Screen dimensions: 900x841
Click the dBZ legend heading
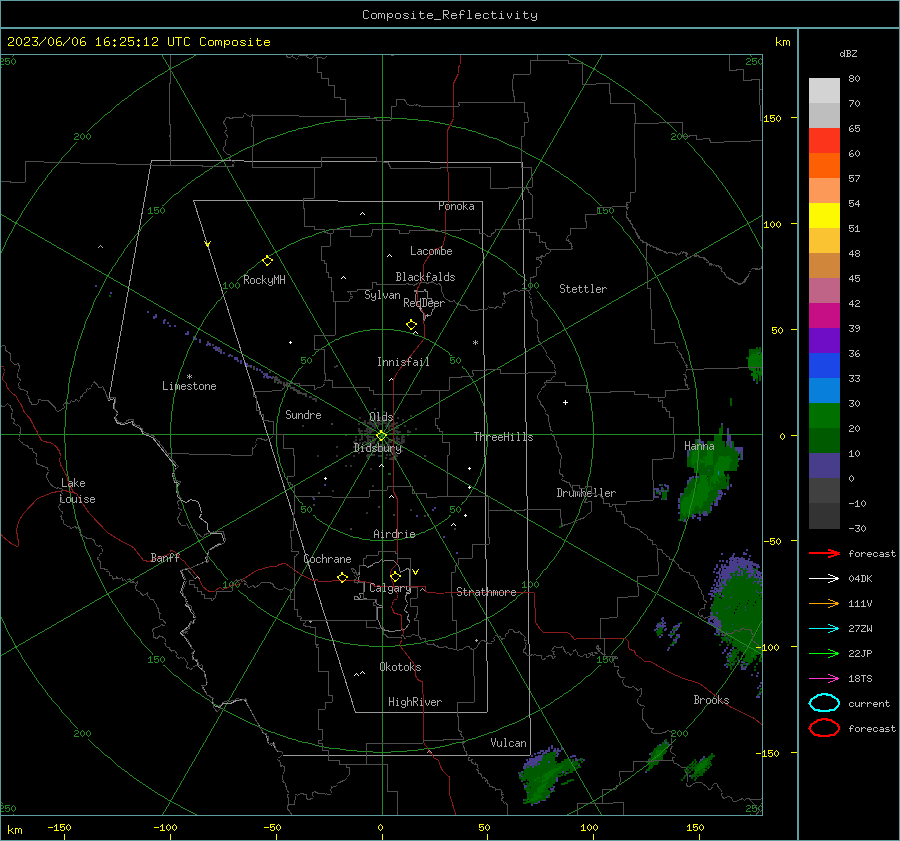click(848, 53)
